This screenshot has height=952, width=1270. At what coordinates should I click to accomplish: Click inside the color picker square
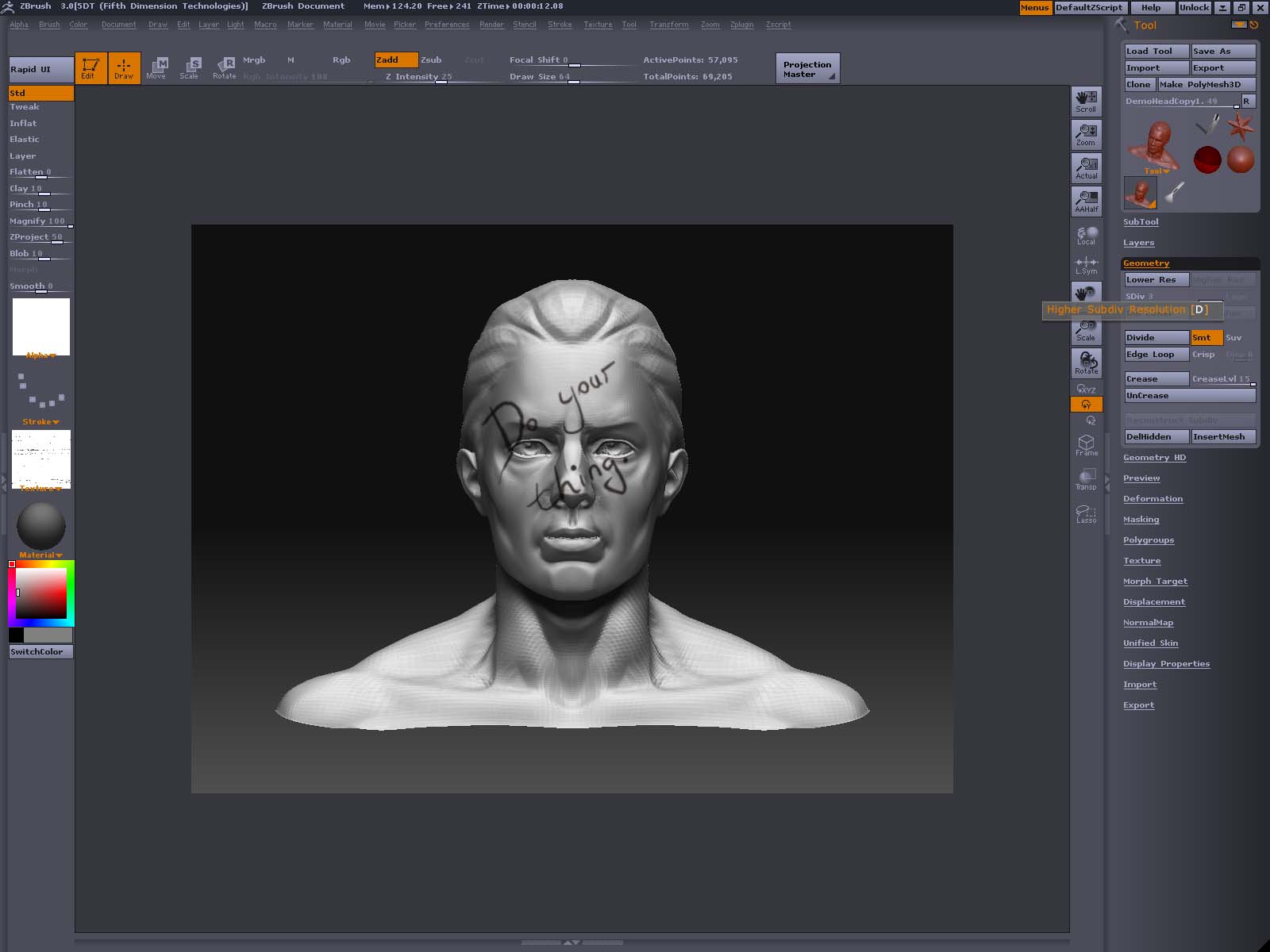[x=42, y=593]
